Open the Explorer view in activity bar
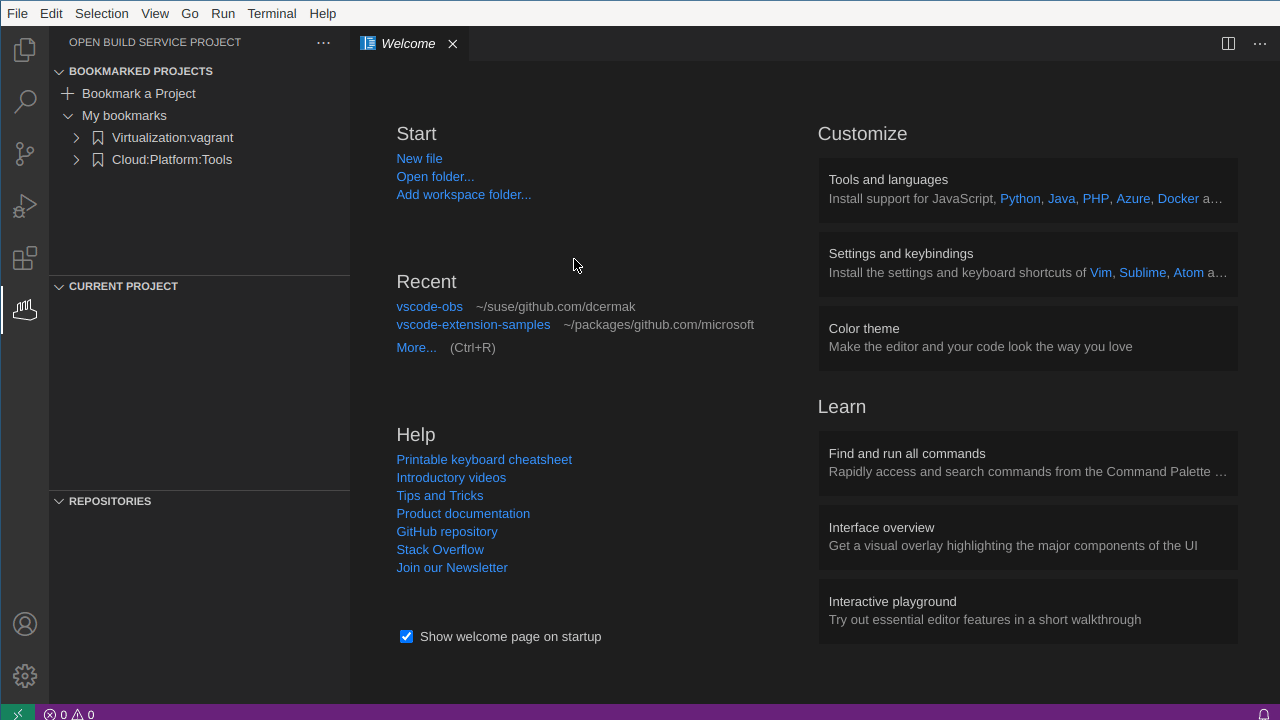1280x720 pixels. point(25,50)
